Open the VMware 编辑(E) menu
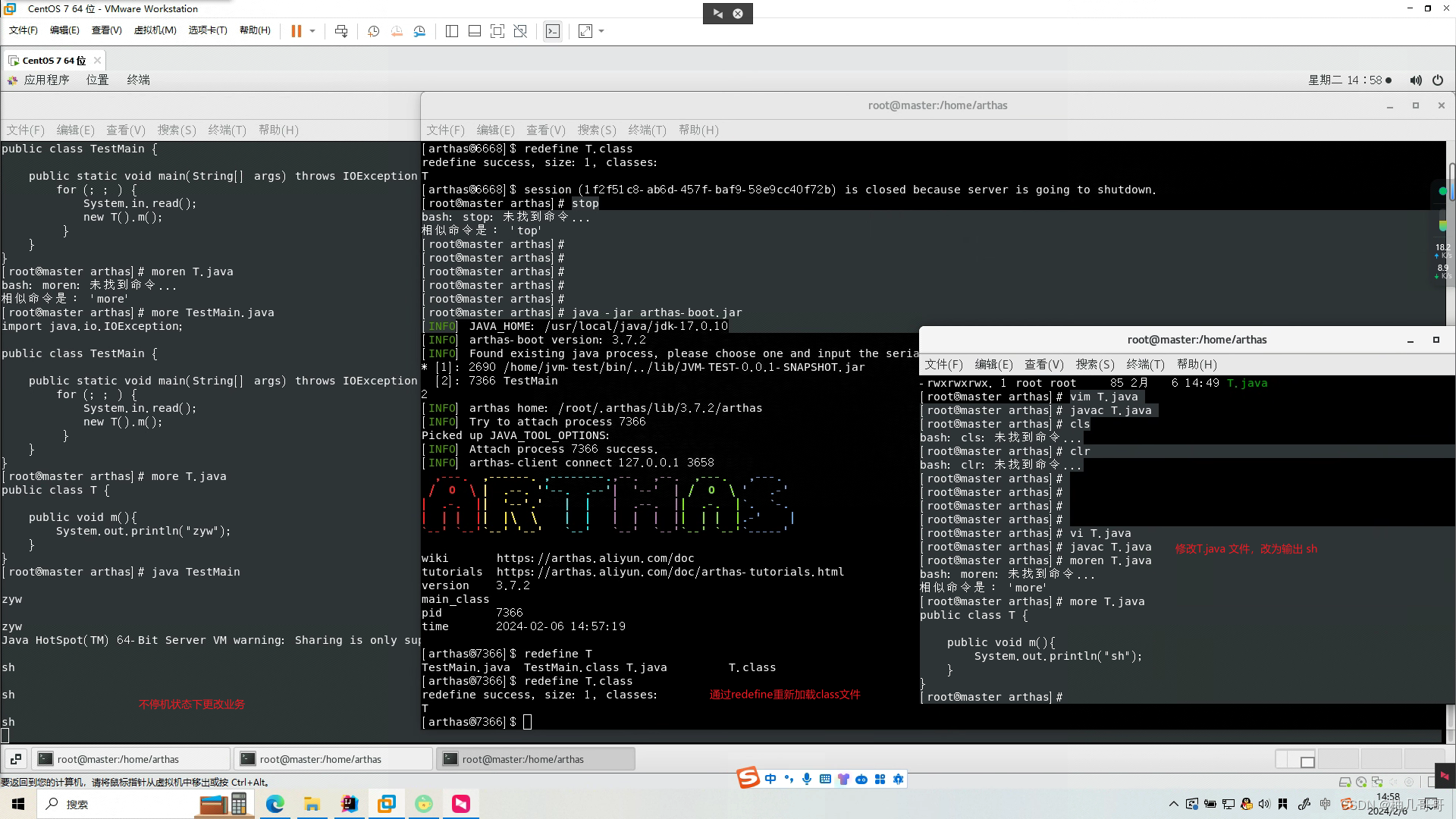 click(64, 30)
